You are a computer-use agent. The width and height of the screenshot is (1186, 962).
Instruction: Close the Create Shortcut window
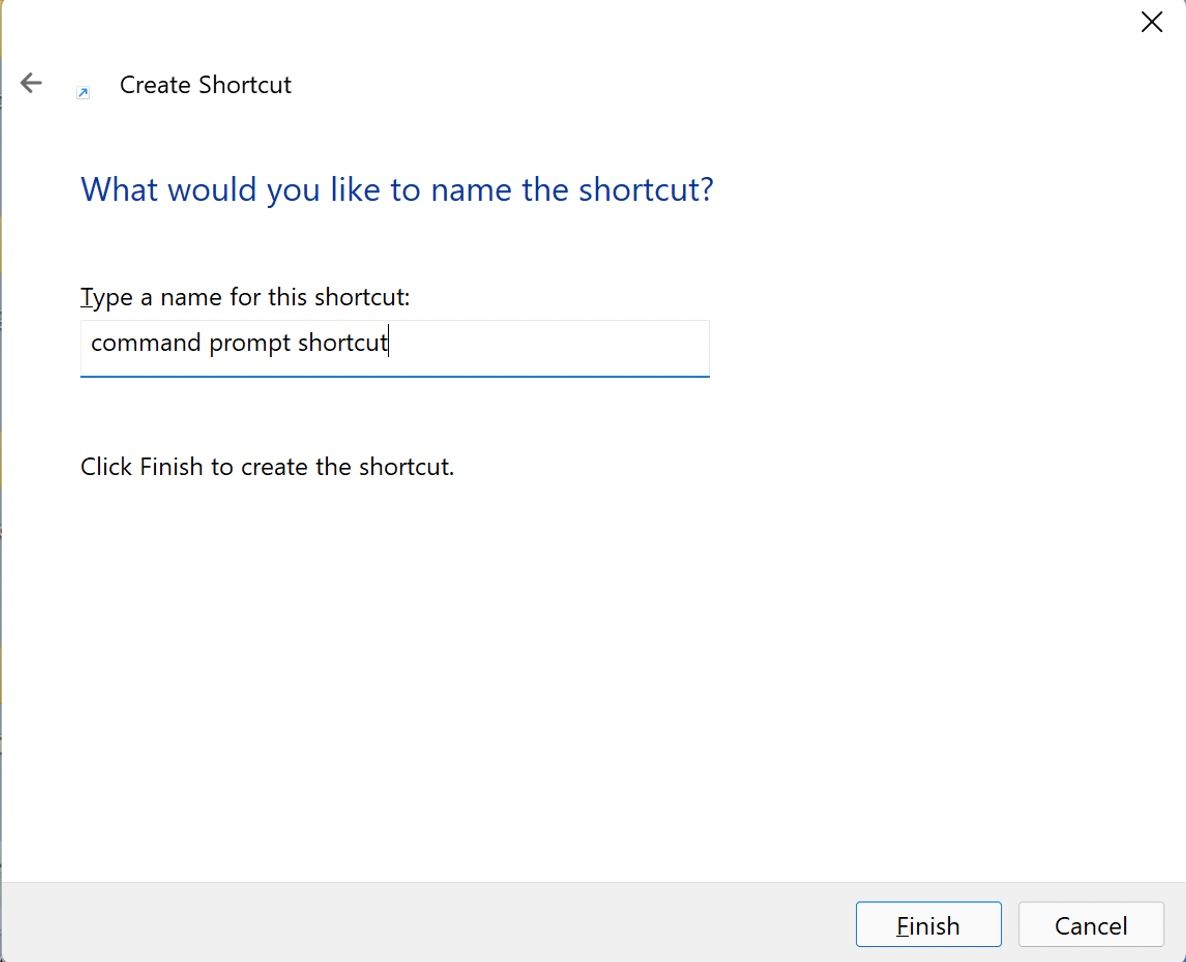(x=1151, y=21)
